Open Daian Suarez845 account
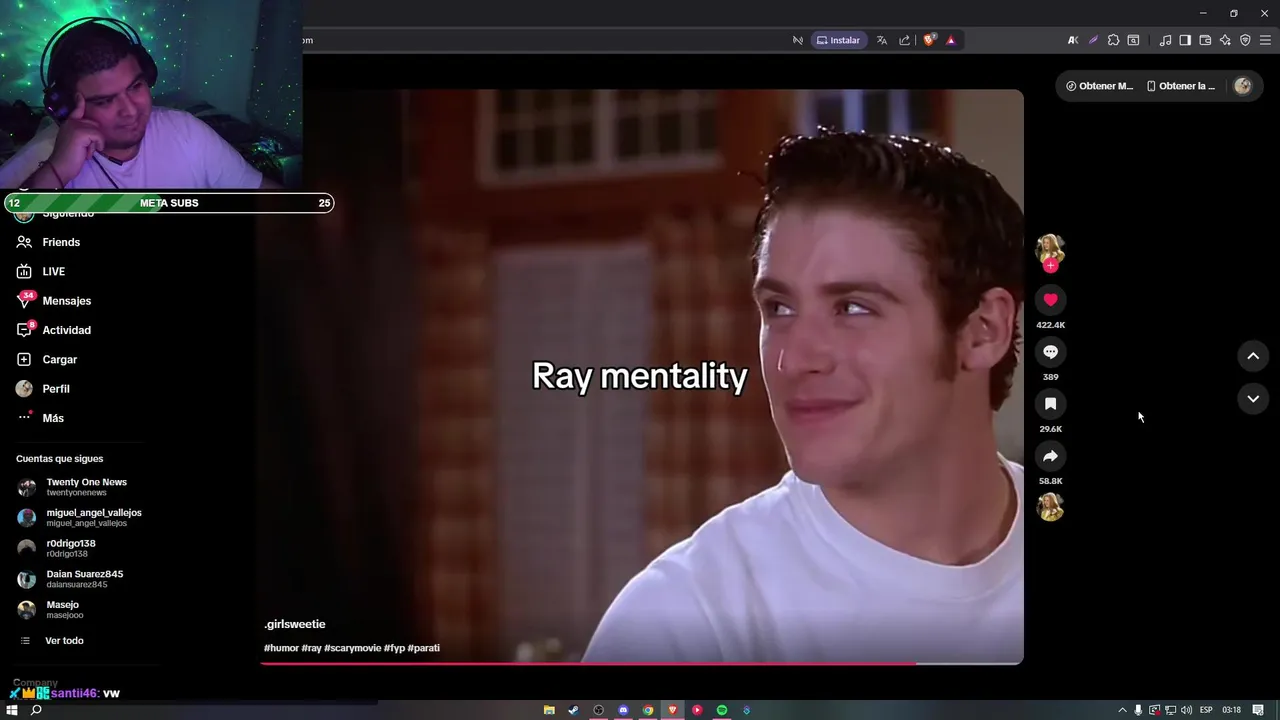Image resolution: width=1280 pixels, height=720 pixels. point(86,579)
